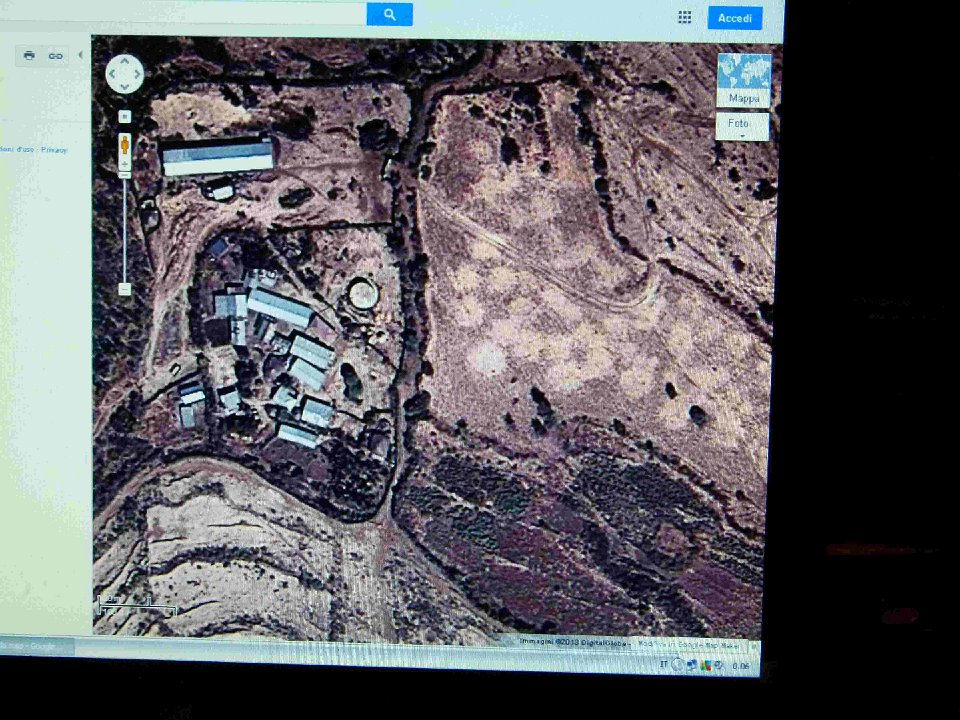Pan the map down with south arrow

pos(125,87)
